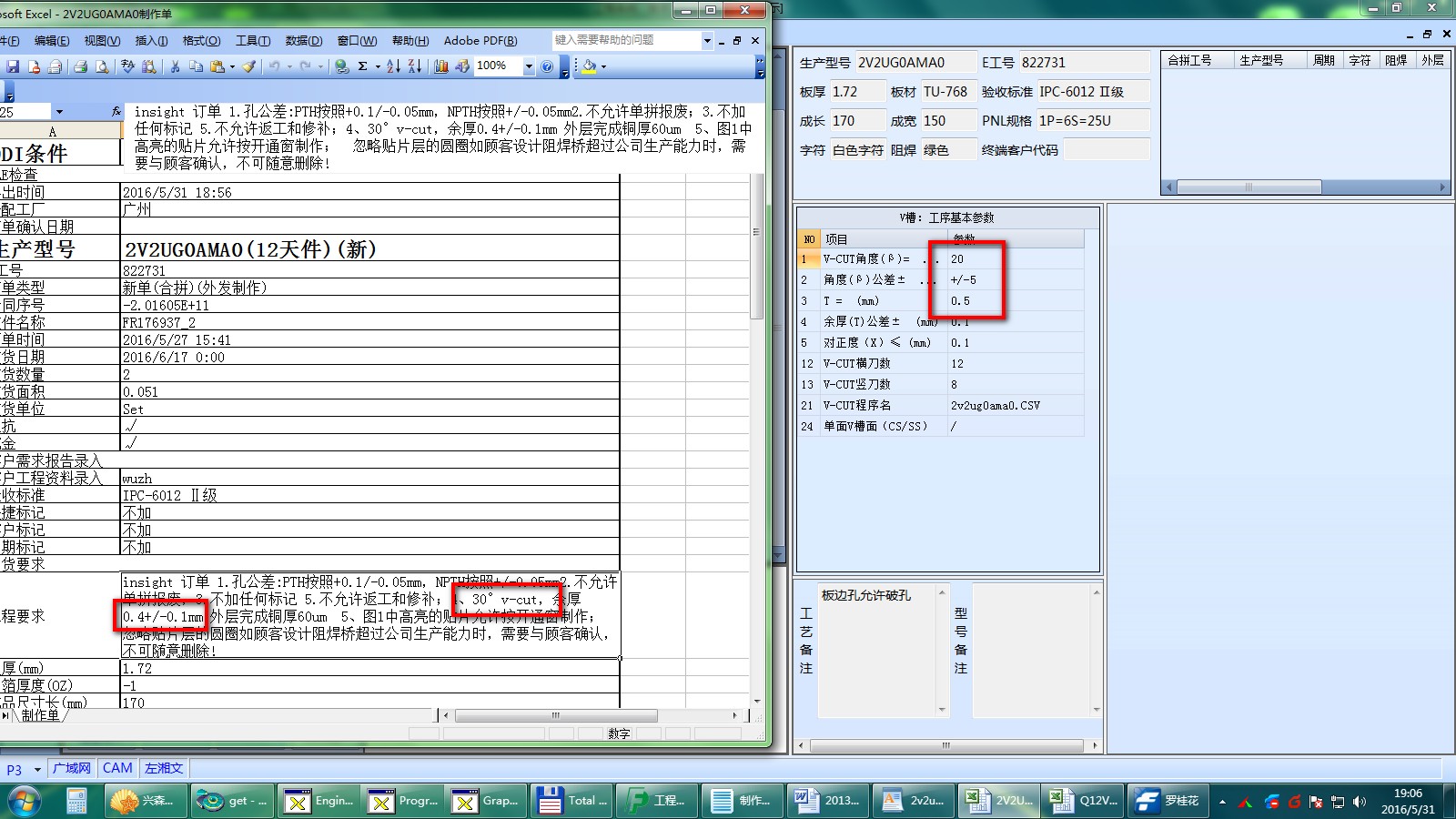
Task: Sort descending with Z-A icon
Action: [414, 66]
